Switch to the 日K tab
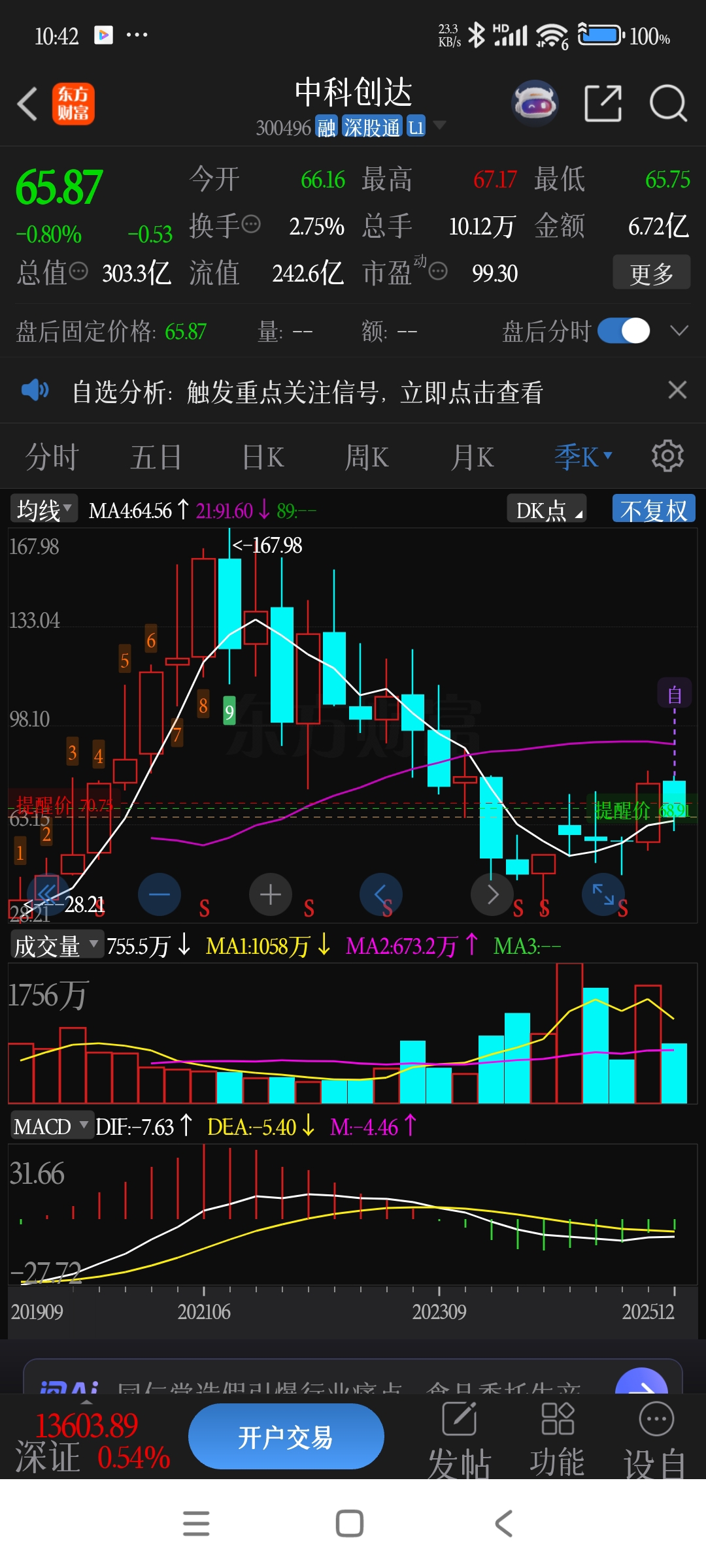This screenshot has width=706, height=1568. coord(263,456)
